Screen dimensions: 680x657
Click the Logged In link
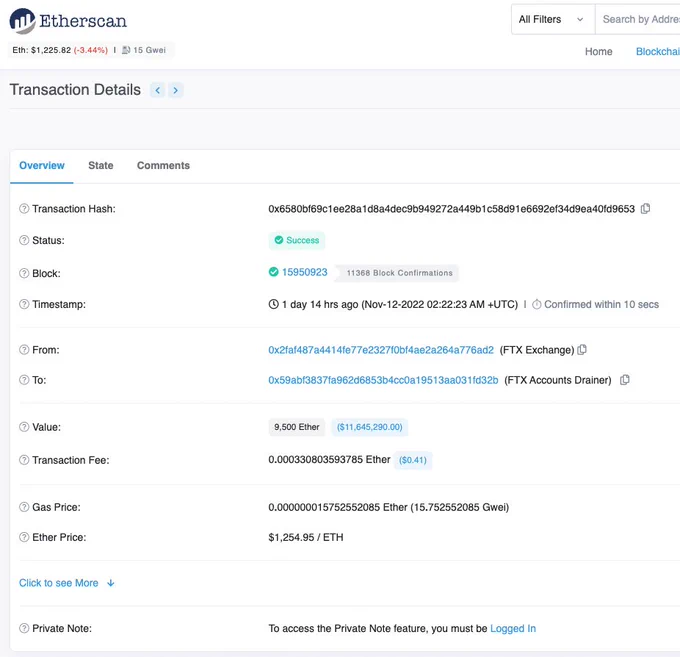[x=513, y=628]
